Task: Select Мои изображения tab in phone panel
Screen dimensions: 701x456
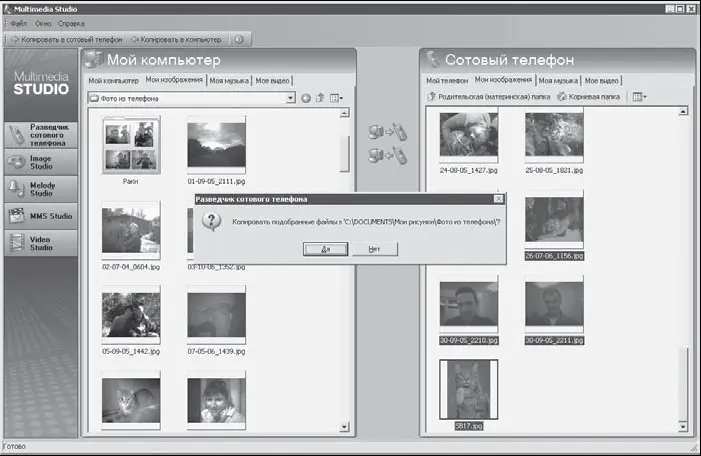Action: coord(503,80)
